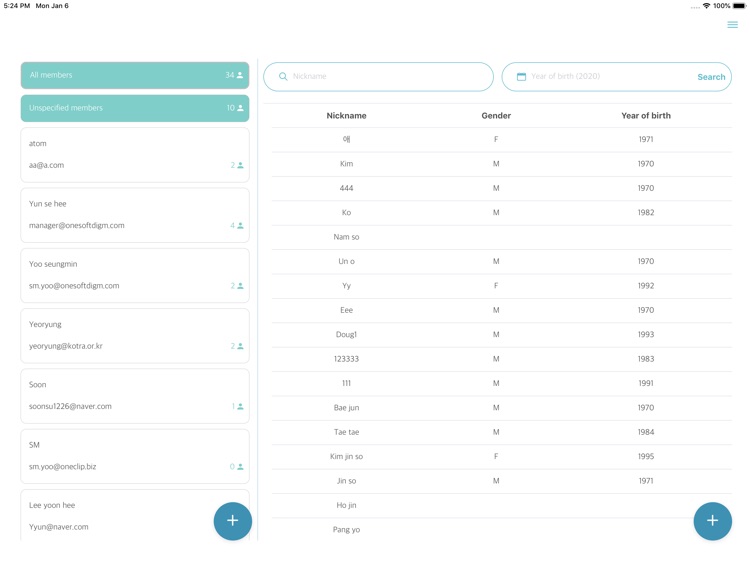The width and height of the screenshot is (750, 562).
Task: Click the email yeoryung@kotra.or.kr
Action: (66, 346)
